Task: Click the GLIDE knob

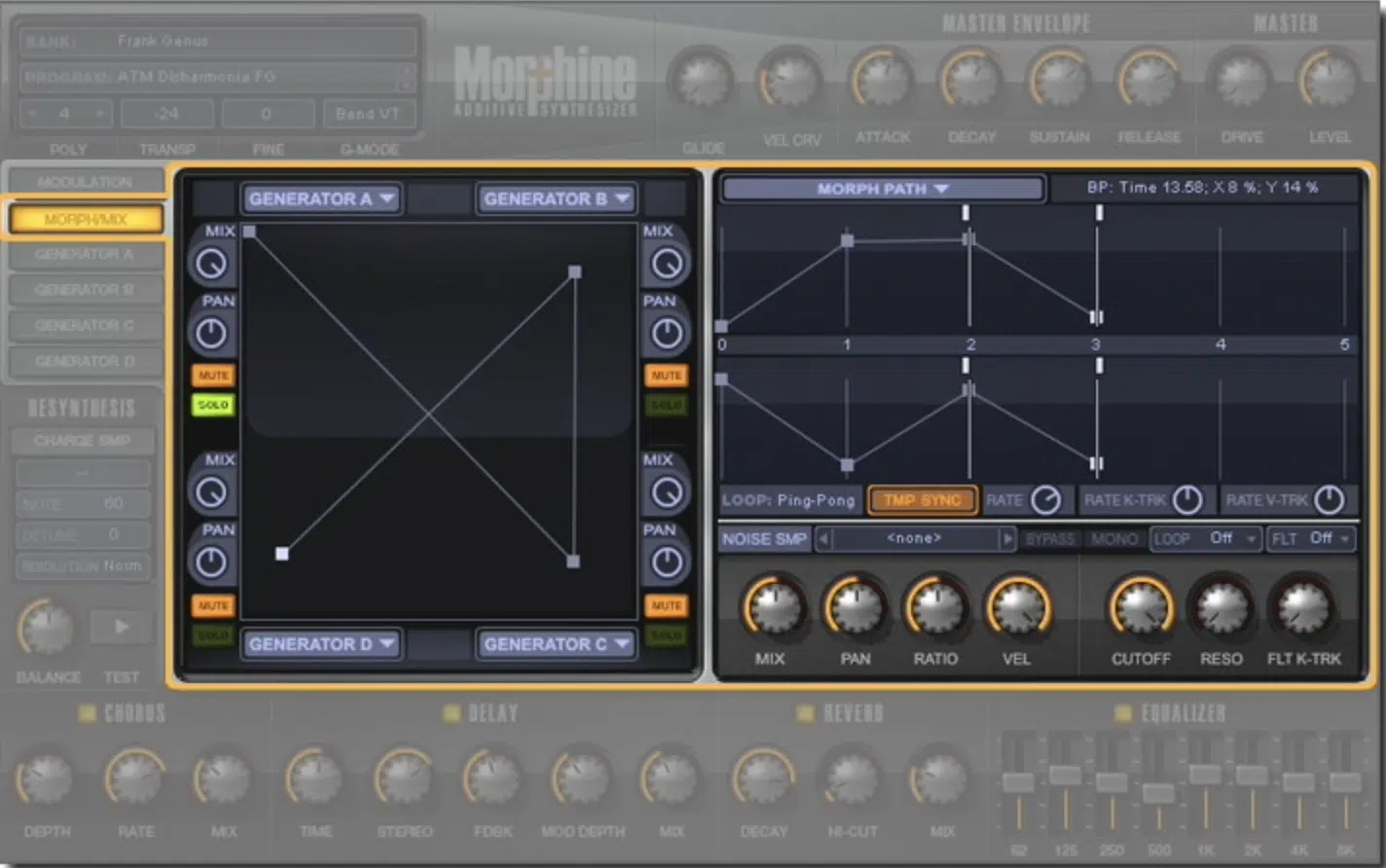Action: point(703,80)
